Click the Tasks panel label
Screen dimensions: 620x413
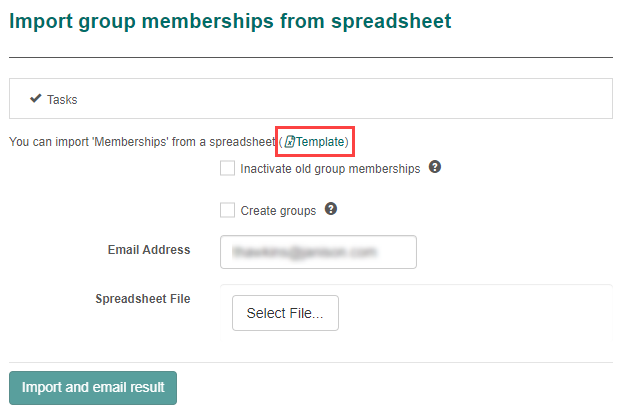[62, 100]
